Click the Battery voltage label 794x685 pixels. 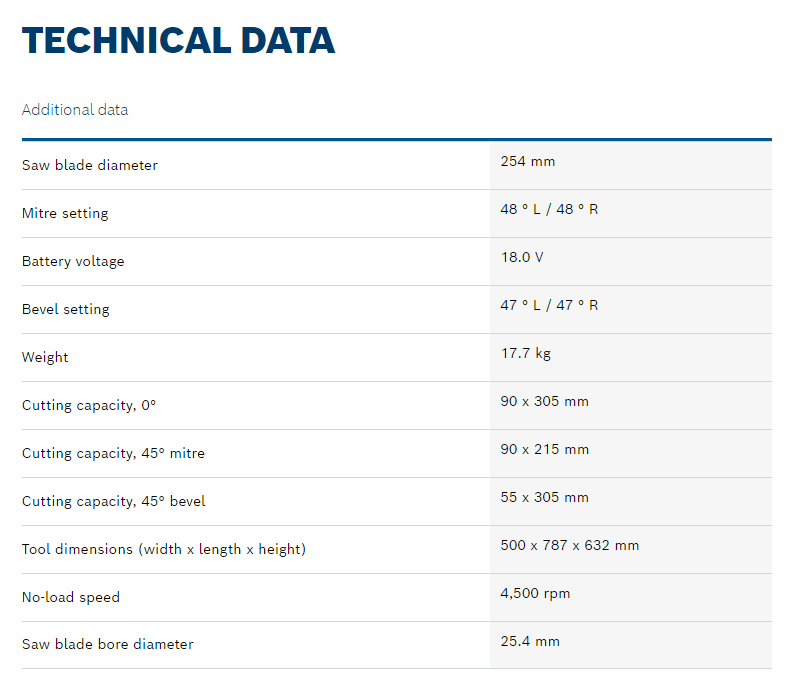coord(73,261)
